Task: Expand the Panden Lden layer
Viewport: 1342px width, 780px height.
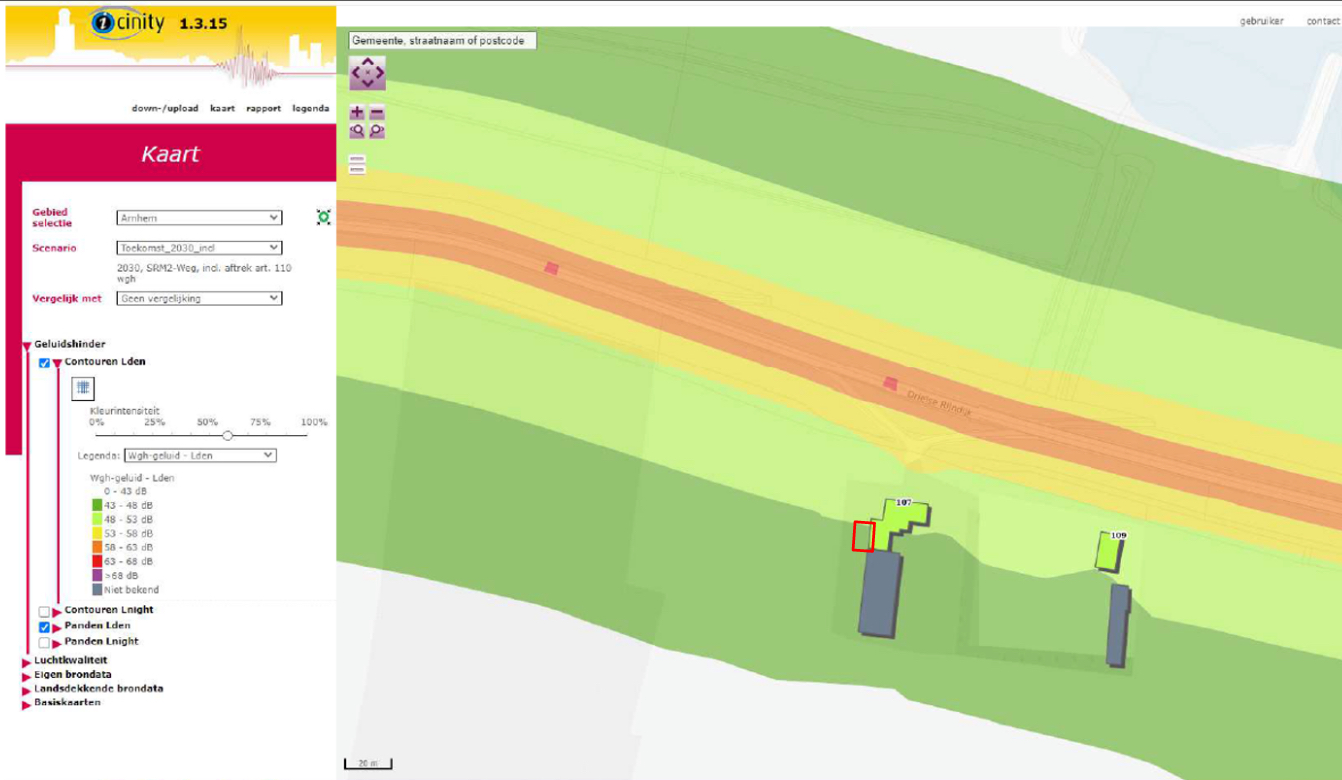Action: tap(57, 627)
